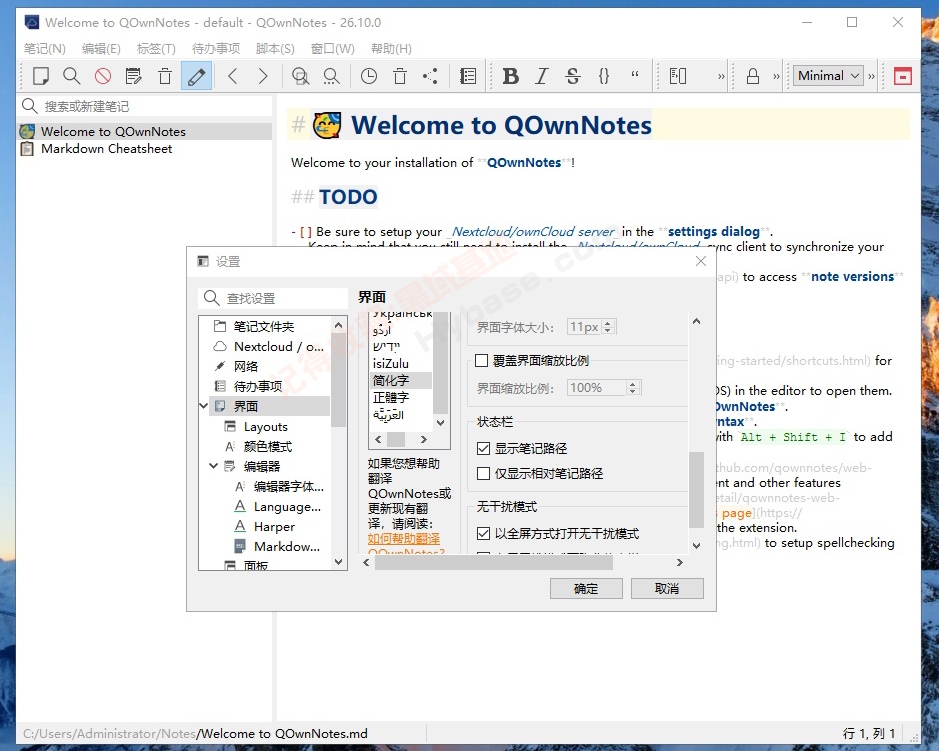
Task: Open the 帮助(H) menu
Action: coord(391,49)
